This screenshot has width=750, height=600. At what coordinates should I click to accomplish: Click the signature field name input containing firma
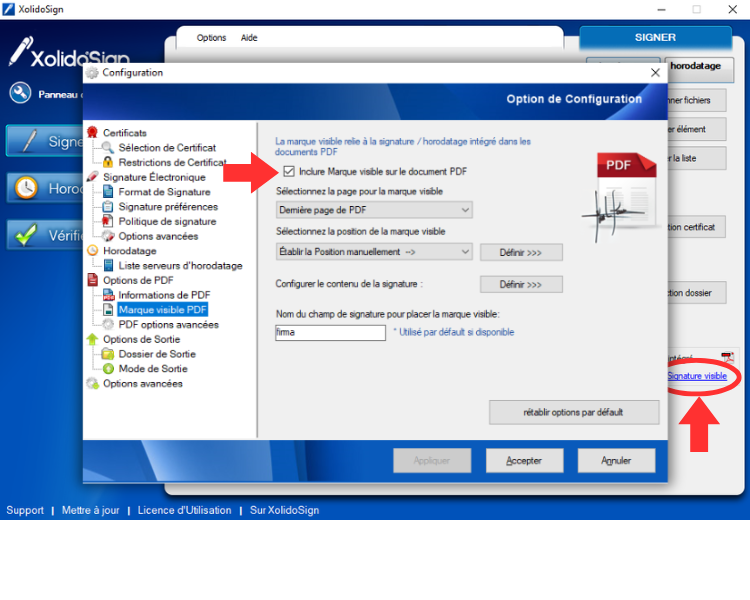tap(331, 333)
